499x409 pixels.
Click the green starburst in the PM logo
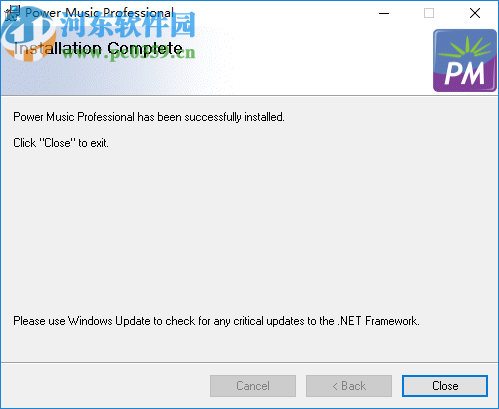[x=465, y=47]
